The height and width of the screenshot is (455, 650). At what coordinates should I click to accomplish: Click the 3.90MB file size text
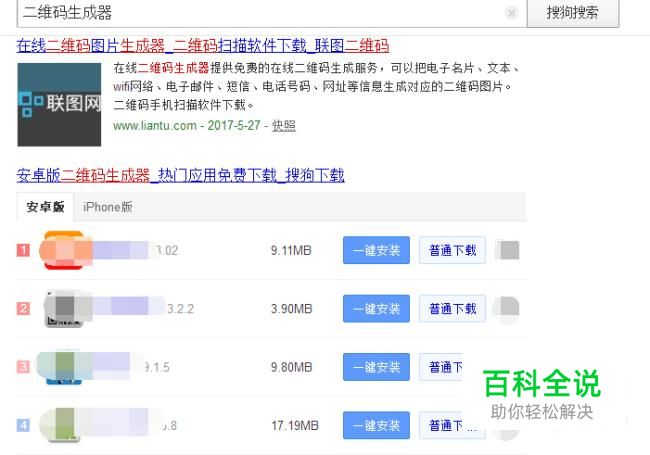click(x=291, y=309)
